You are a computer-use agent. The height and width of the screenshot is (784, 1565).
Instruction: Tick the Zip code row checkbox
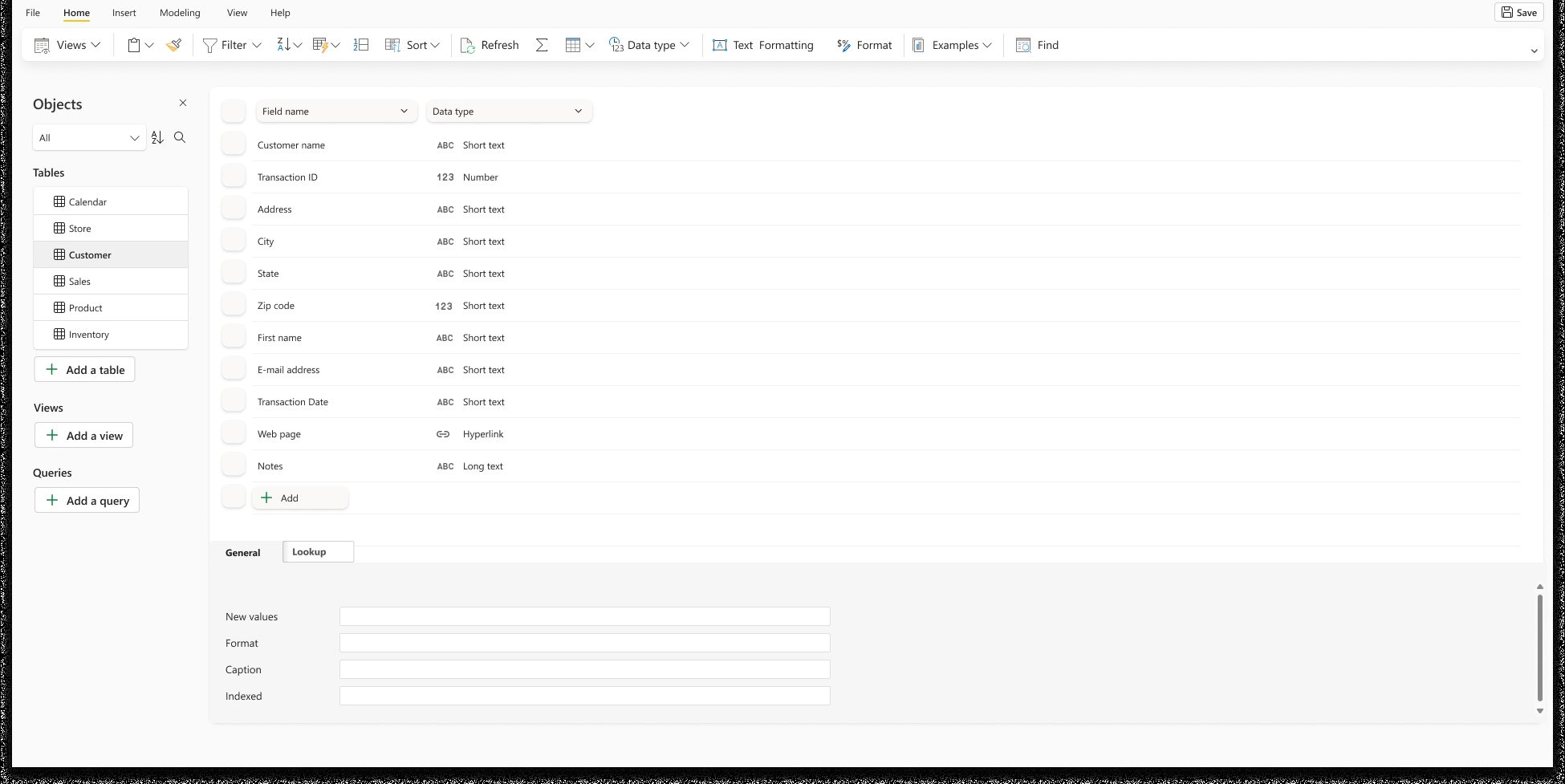click(x=234, y=305)
